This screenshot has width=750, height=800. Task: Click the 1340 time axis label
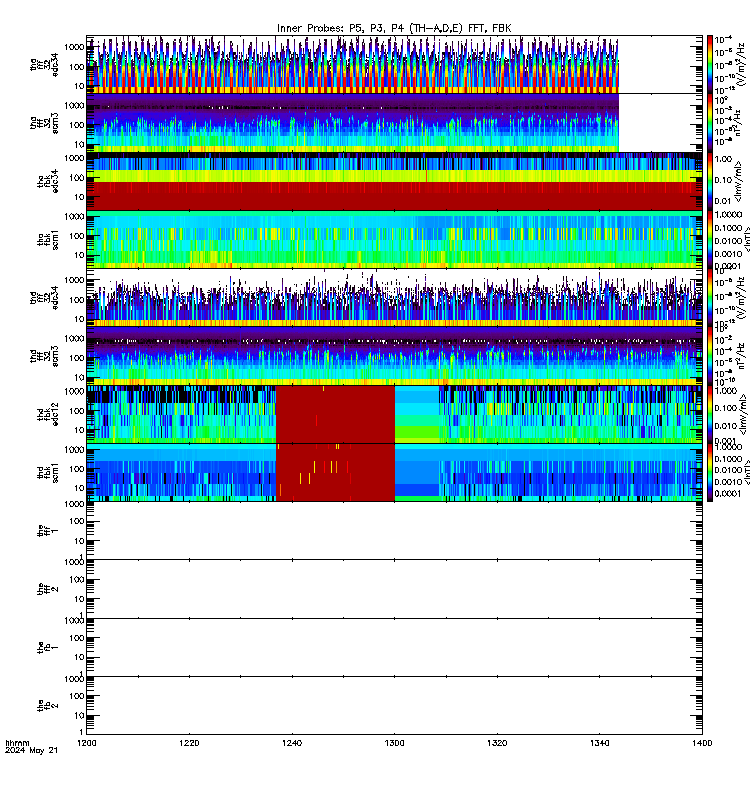pyautogui.click(x=599, y=743)
